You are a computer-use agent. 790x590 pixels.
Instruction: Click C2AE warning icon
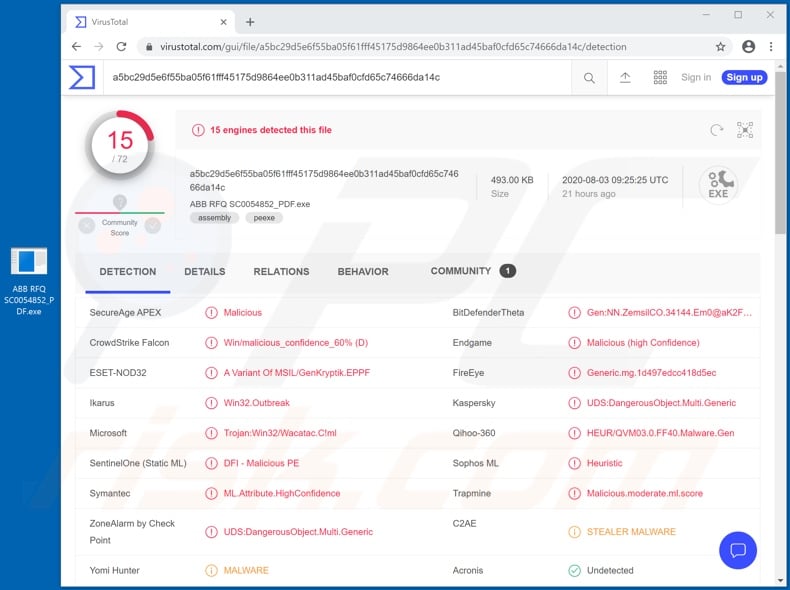pos(574,532)
